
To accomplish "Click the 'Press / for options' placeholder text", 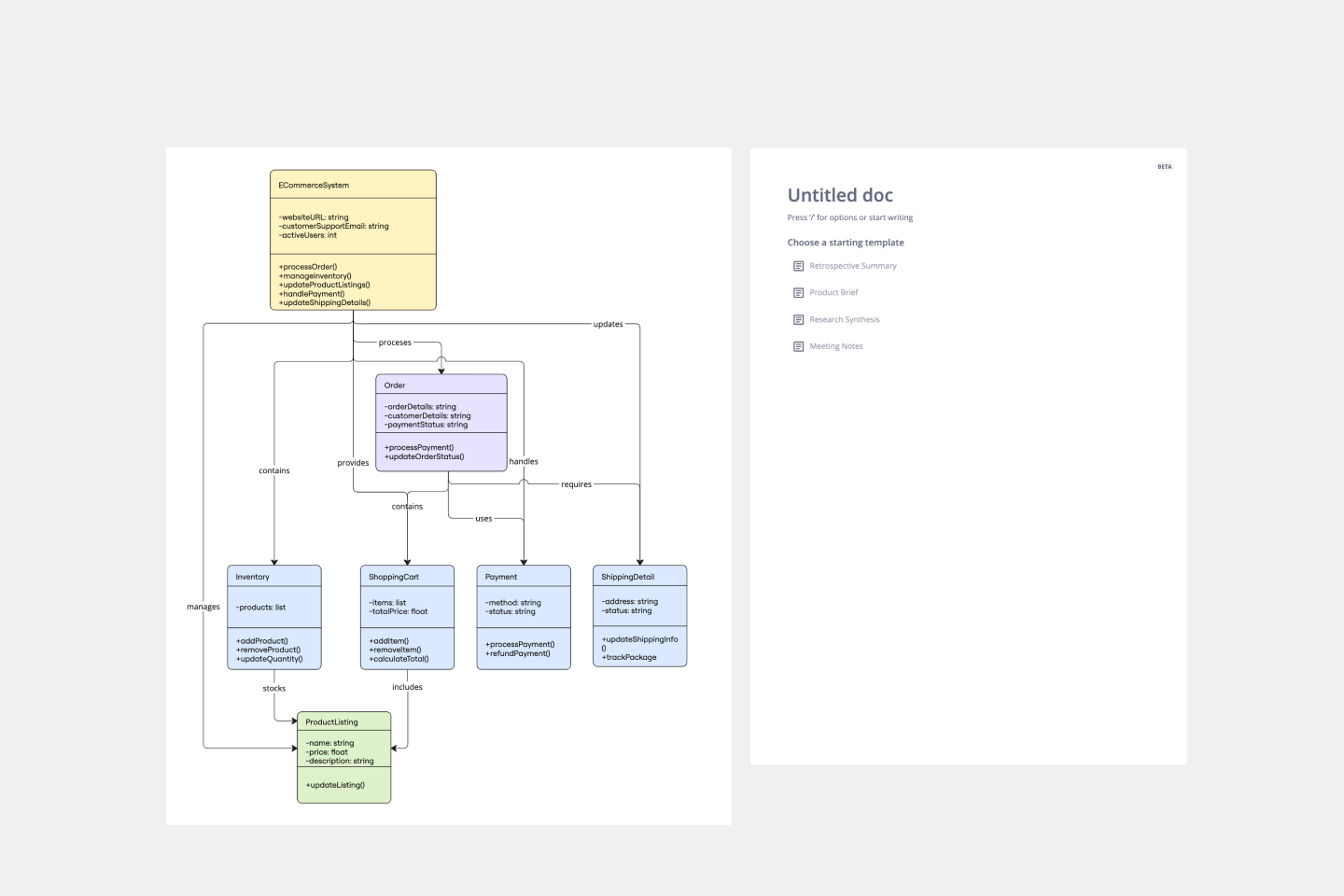I will 849,217.
